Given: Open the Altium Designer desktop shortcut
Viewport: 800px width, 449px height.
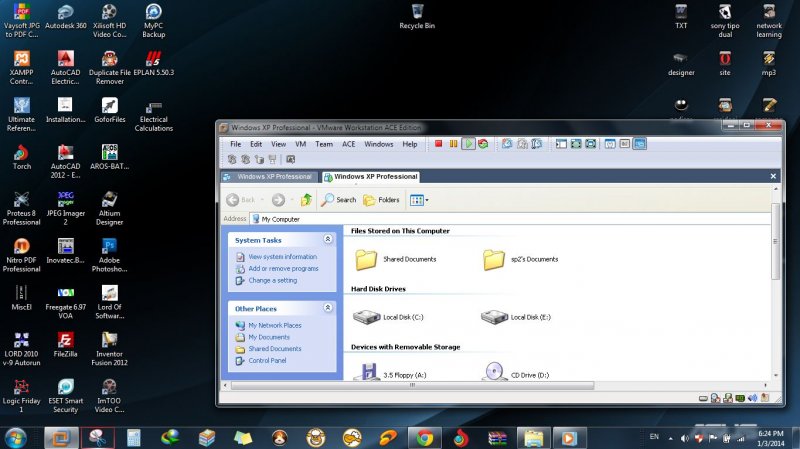Looking at the screenshot, I should pyautogui.click(x=109, y=208).
